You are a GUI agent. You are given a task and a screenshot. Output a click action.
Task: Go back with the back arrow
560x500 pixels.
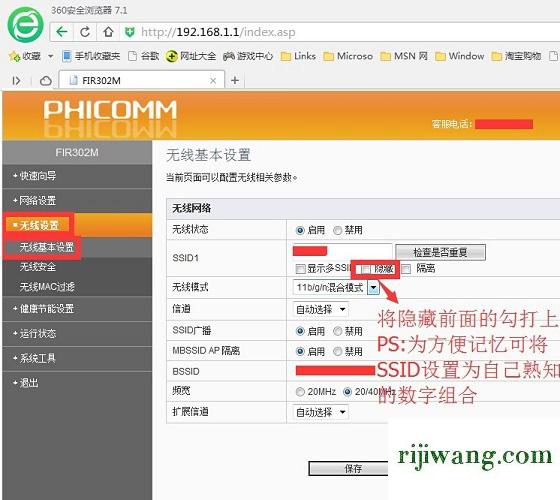pyautogui.click(x=62, y=32)
